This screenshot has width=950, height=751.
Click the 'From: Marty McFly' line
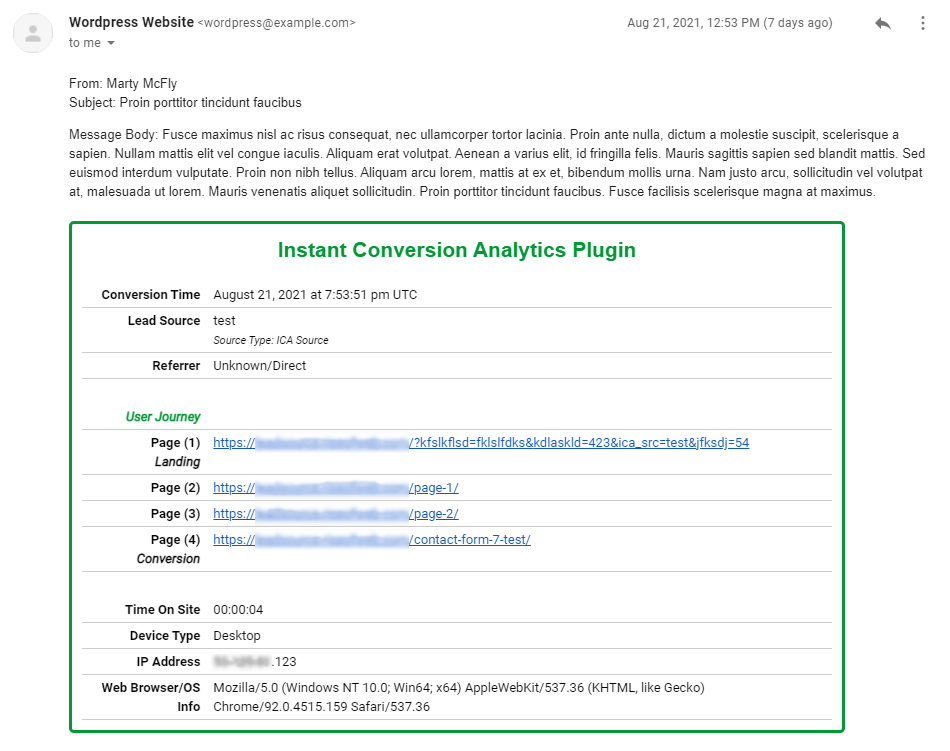point(123,84)
